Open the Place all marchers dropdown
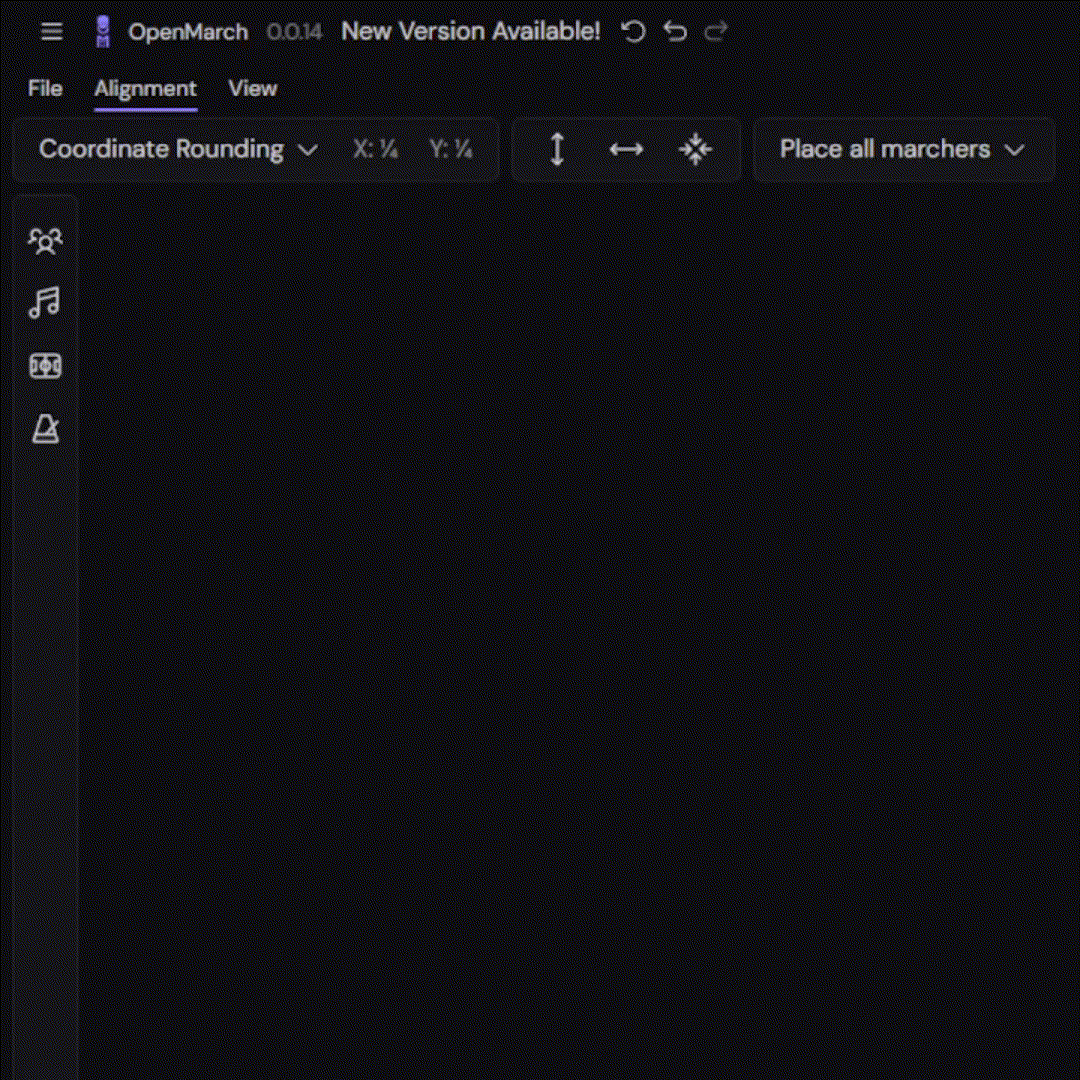1080x1080 pixels. point(902,150)
